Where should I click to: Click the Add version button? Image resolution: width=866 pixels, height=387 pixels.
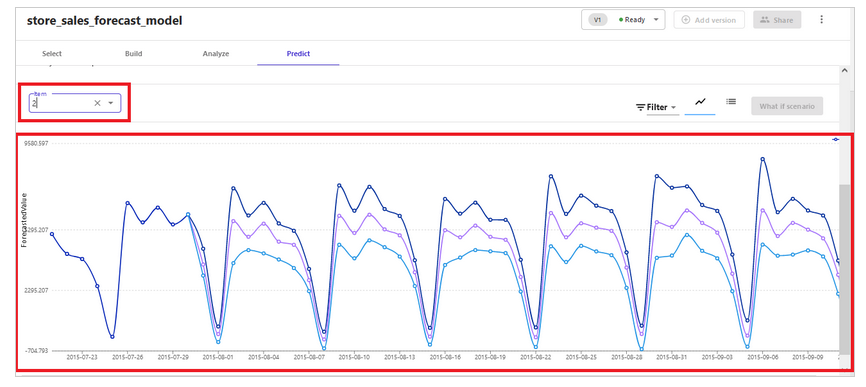[709, 20]
